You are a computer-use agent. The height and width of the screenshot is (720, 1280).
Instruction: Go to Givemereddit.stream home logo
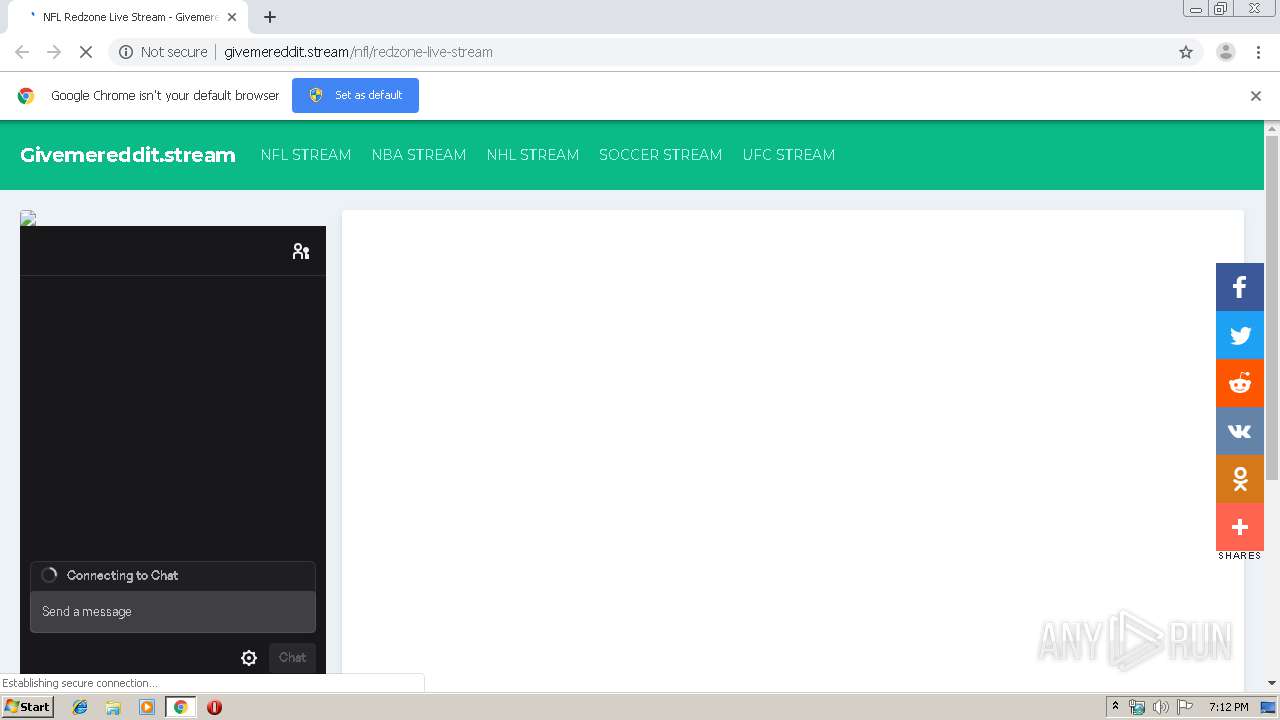[128, 155]
